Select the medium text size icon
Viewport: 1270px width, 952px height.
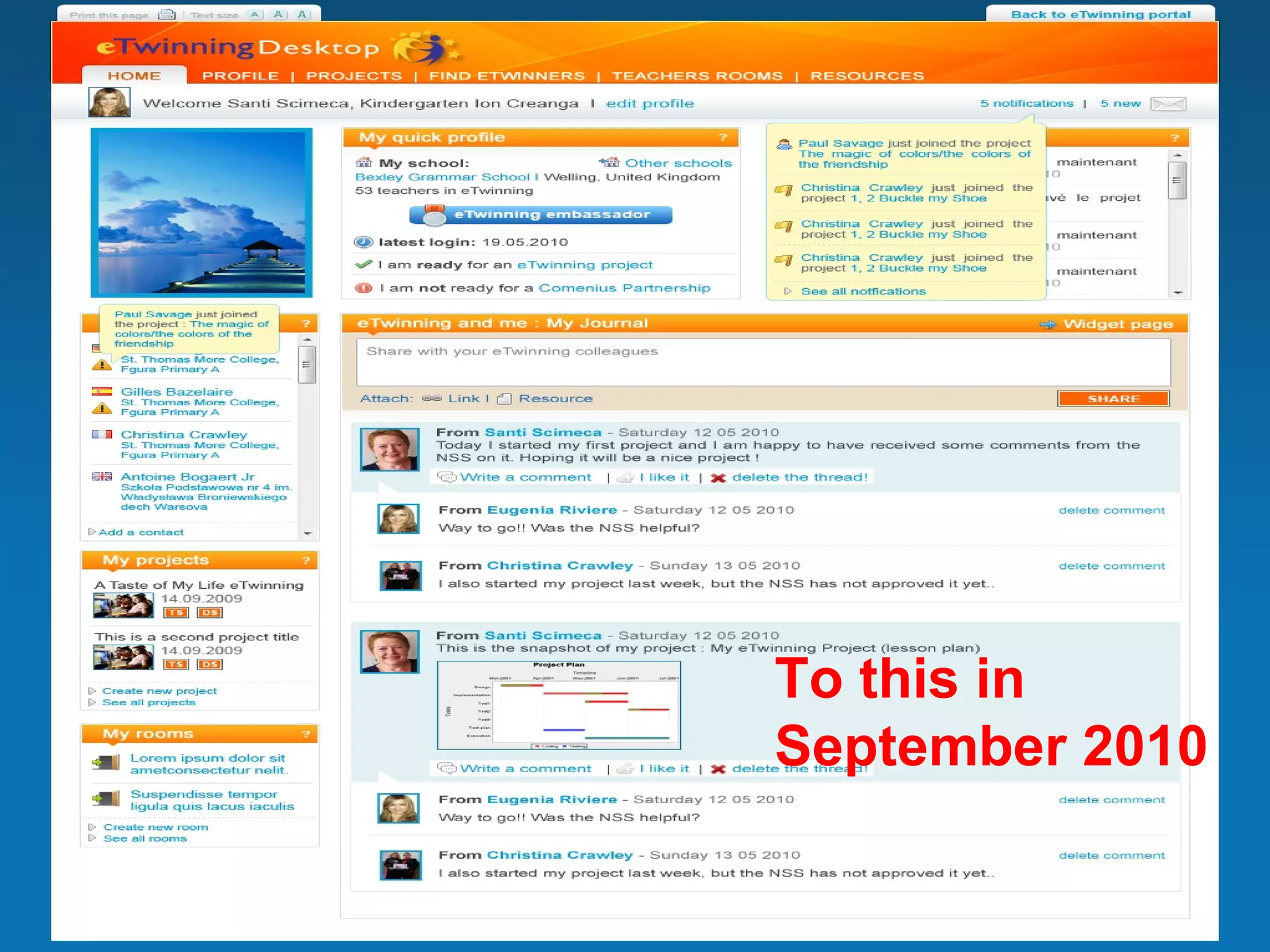[279, 14]
